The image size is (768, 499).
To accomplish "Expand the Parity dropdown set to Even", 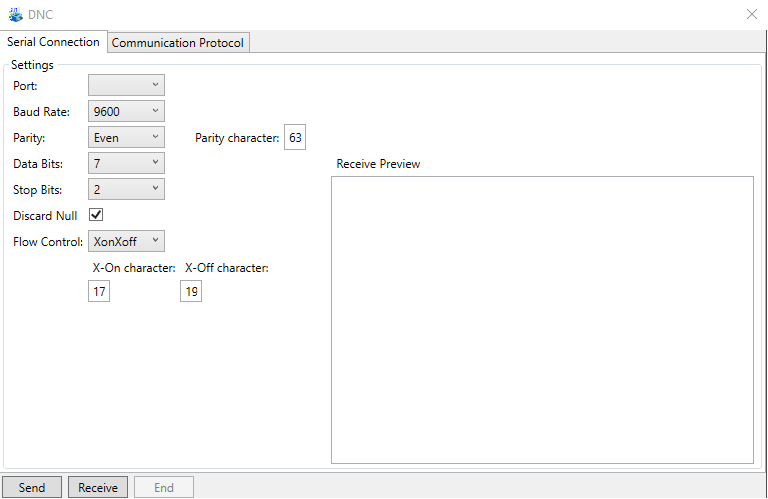I will point(126,137).
